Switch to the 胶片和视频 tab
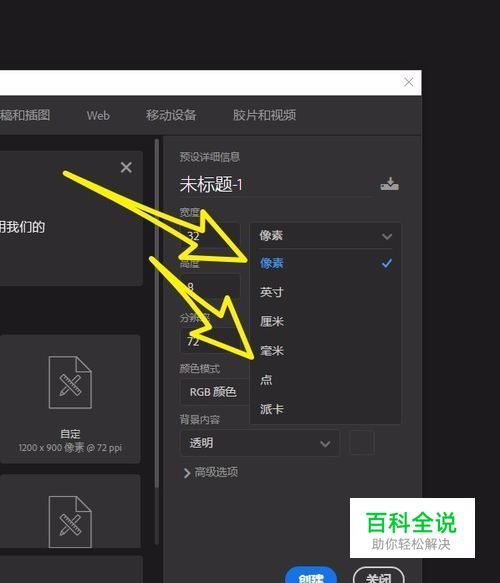The height and width of the screenshot is (583, 500). (x=264, y=115)
